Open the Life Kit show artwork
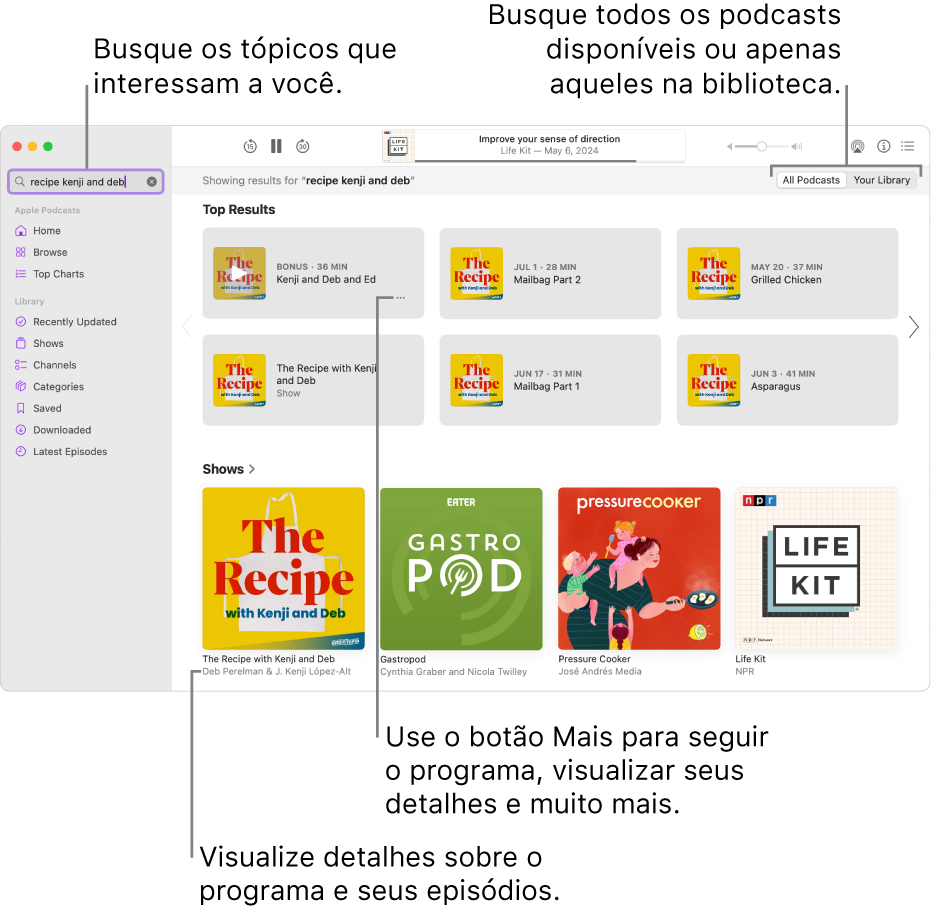Screen dimensions: 931x915 tap(816, 569)
